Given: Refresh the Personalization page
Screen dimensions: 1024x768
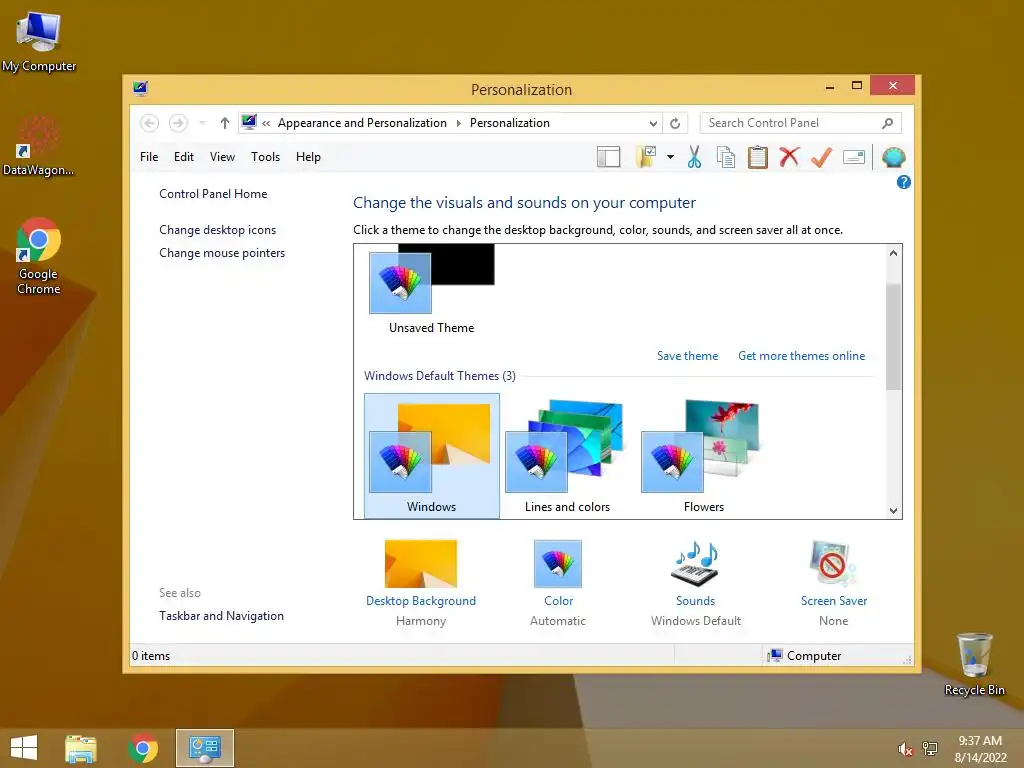Looking at the screenshot, I should point(675,123).
